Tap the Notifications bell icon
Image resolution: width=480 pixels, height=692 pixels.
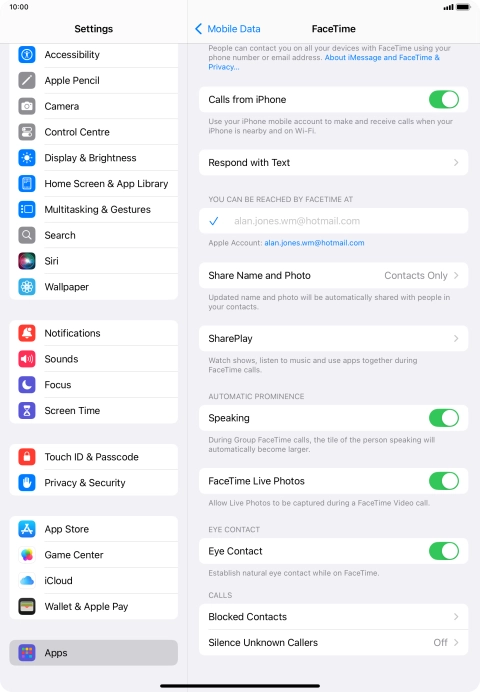[27, 333]
